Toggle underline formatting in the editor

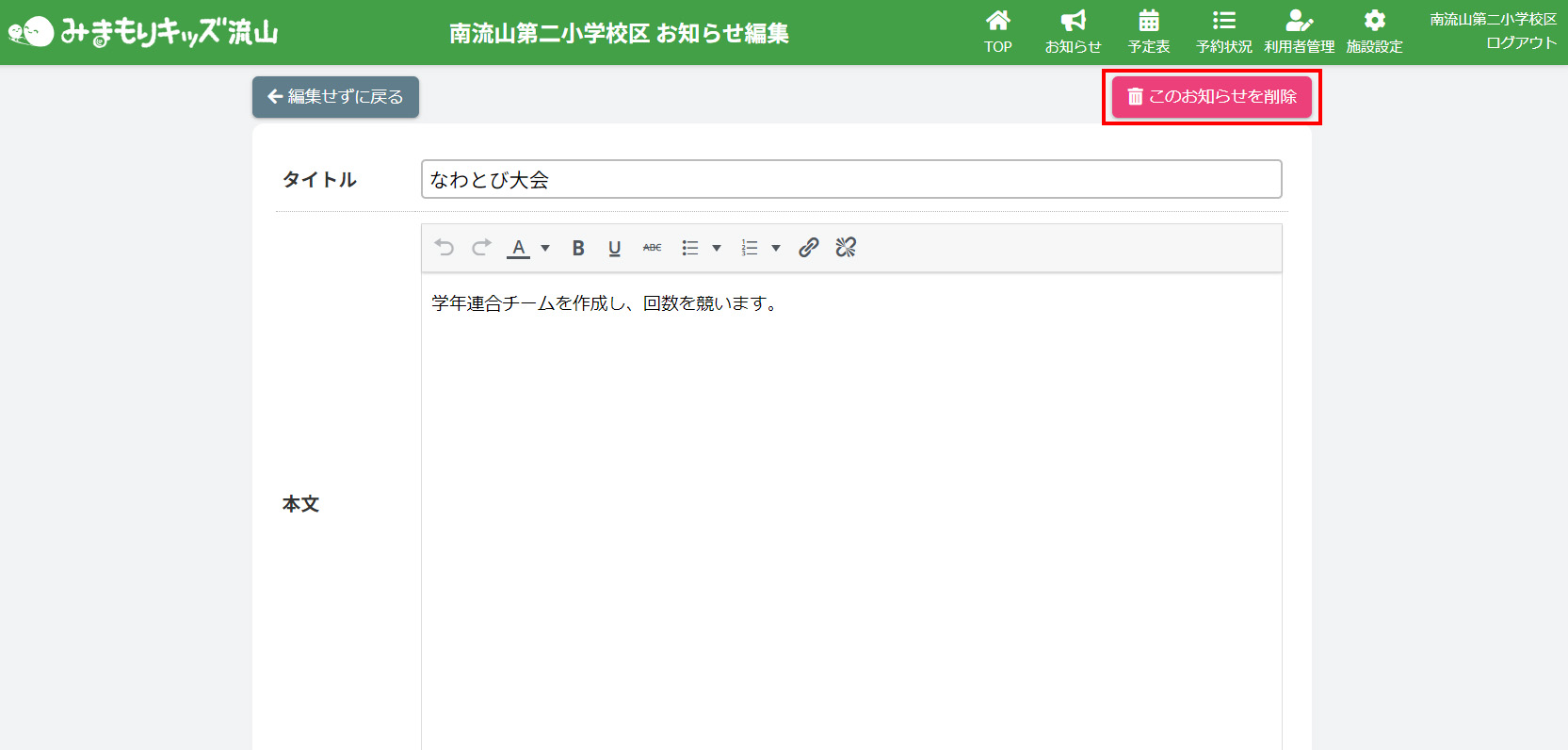click(614, 248)
